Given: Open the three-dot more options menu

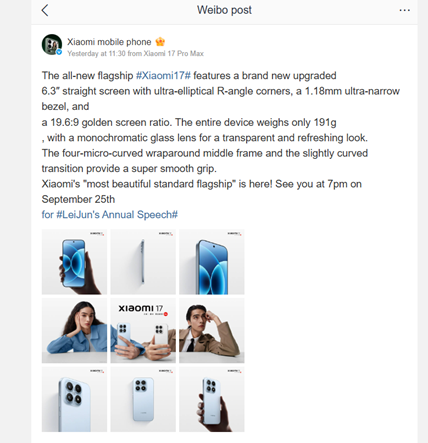Looking at the screenshot, I should tap(404, 10).
